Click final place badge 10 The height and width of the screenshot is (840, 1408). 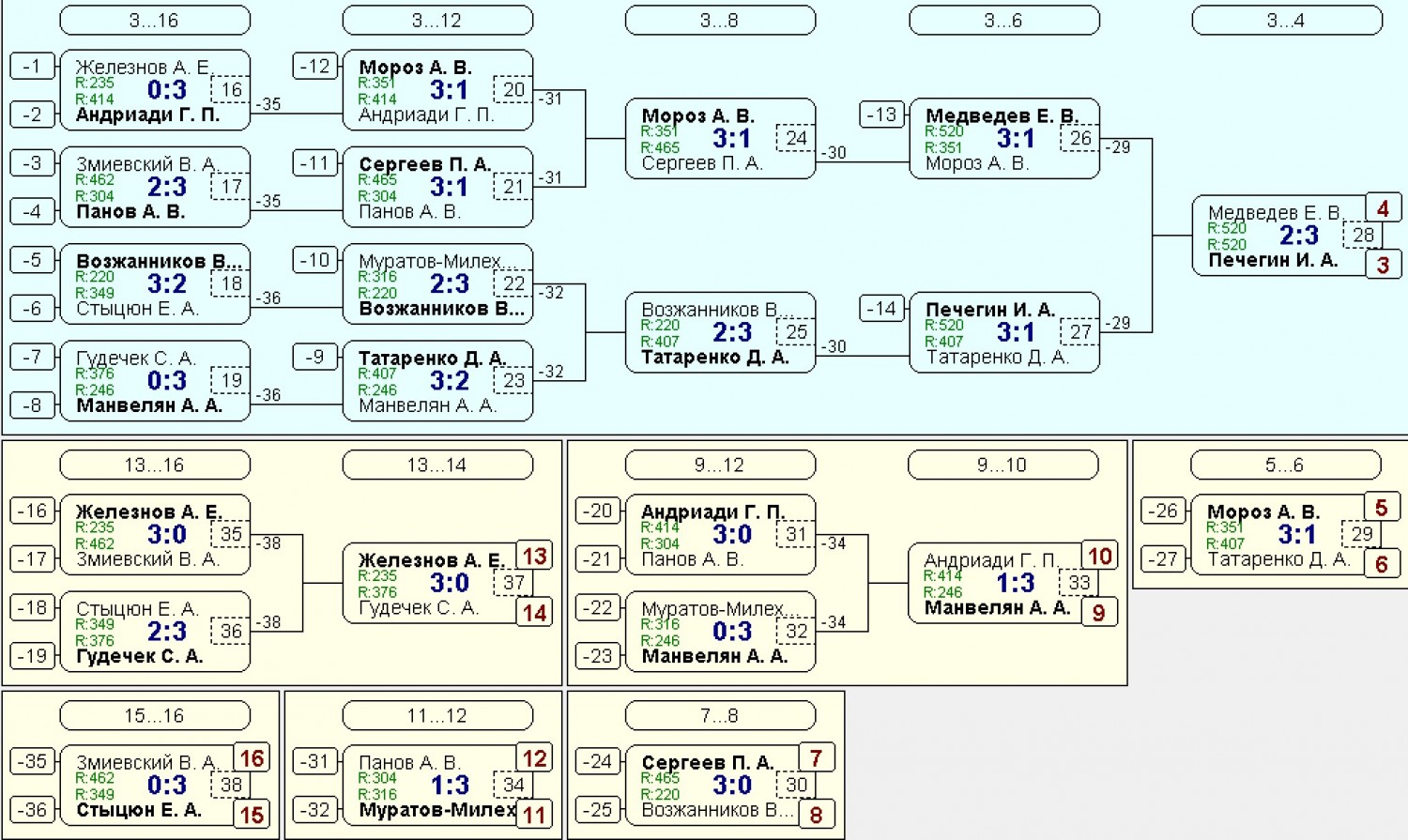[1099, 556]
